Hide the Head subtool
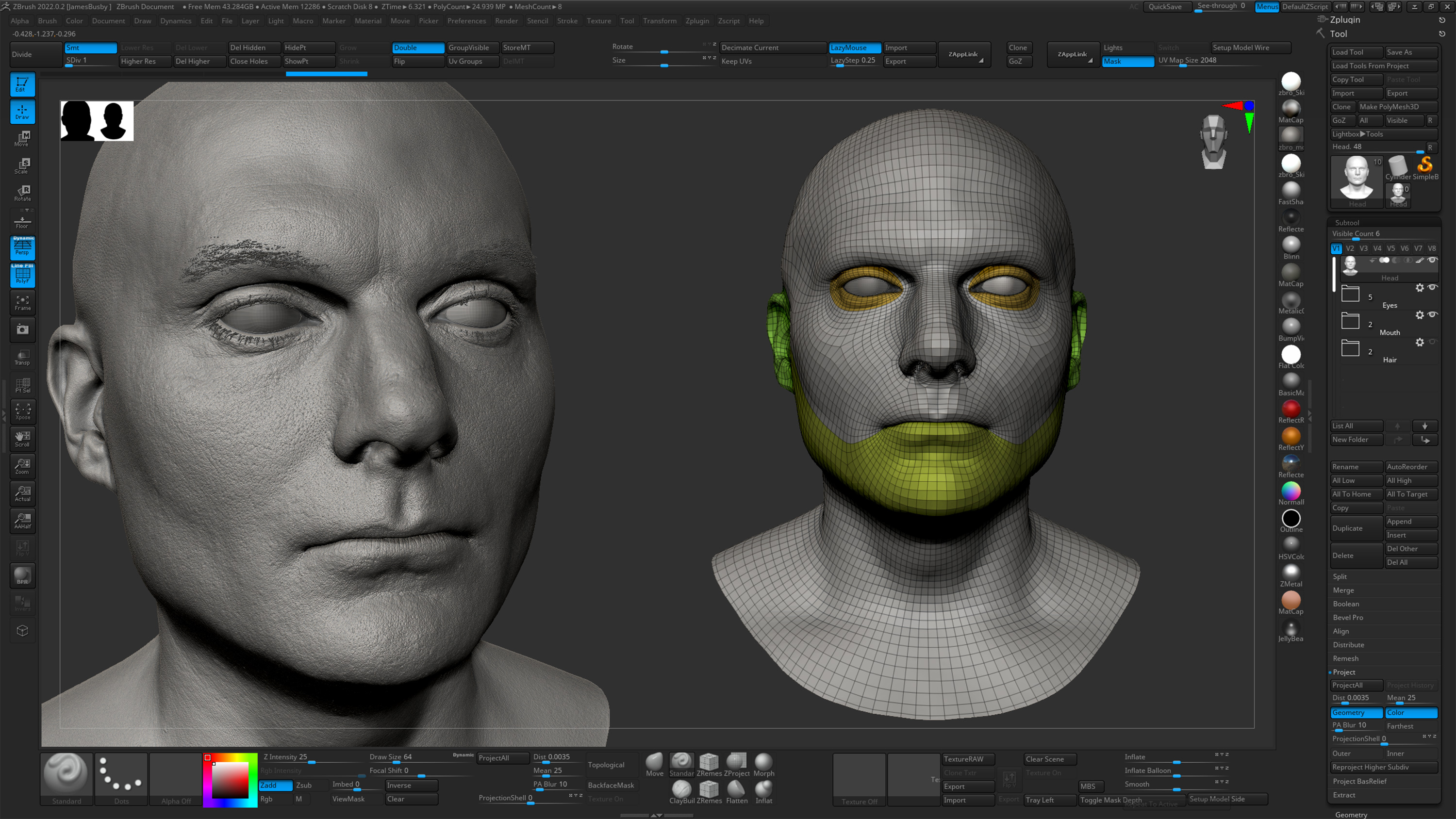 pyautogui.click(x=1433, y=261)
